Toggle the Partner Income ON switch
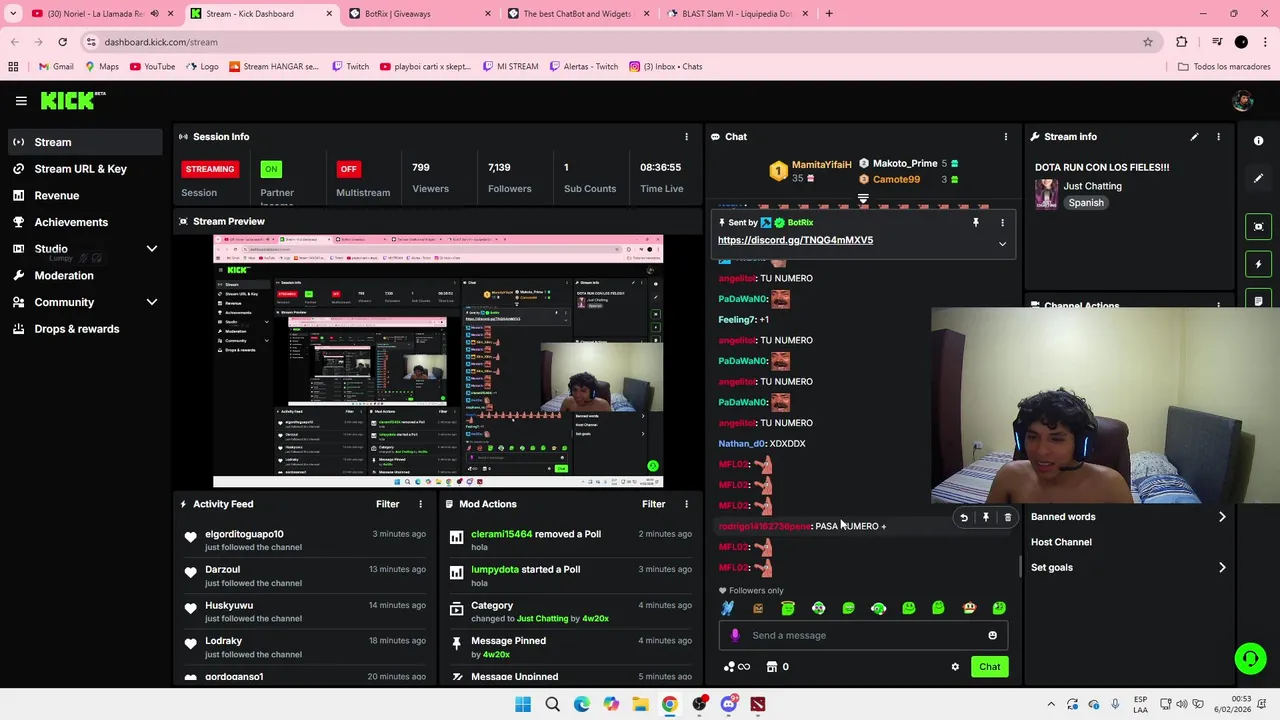 point(271,169)
